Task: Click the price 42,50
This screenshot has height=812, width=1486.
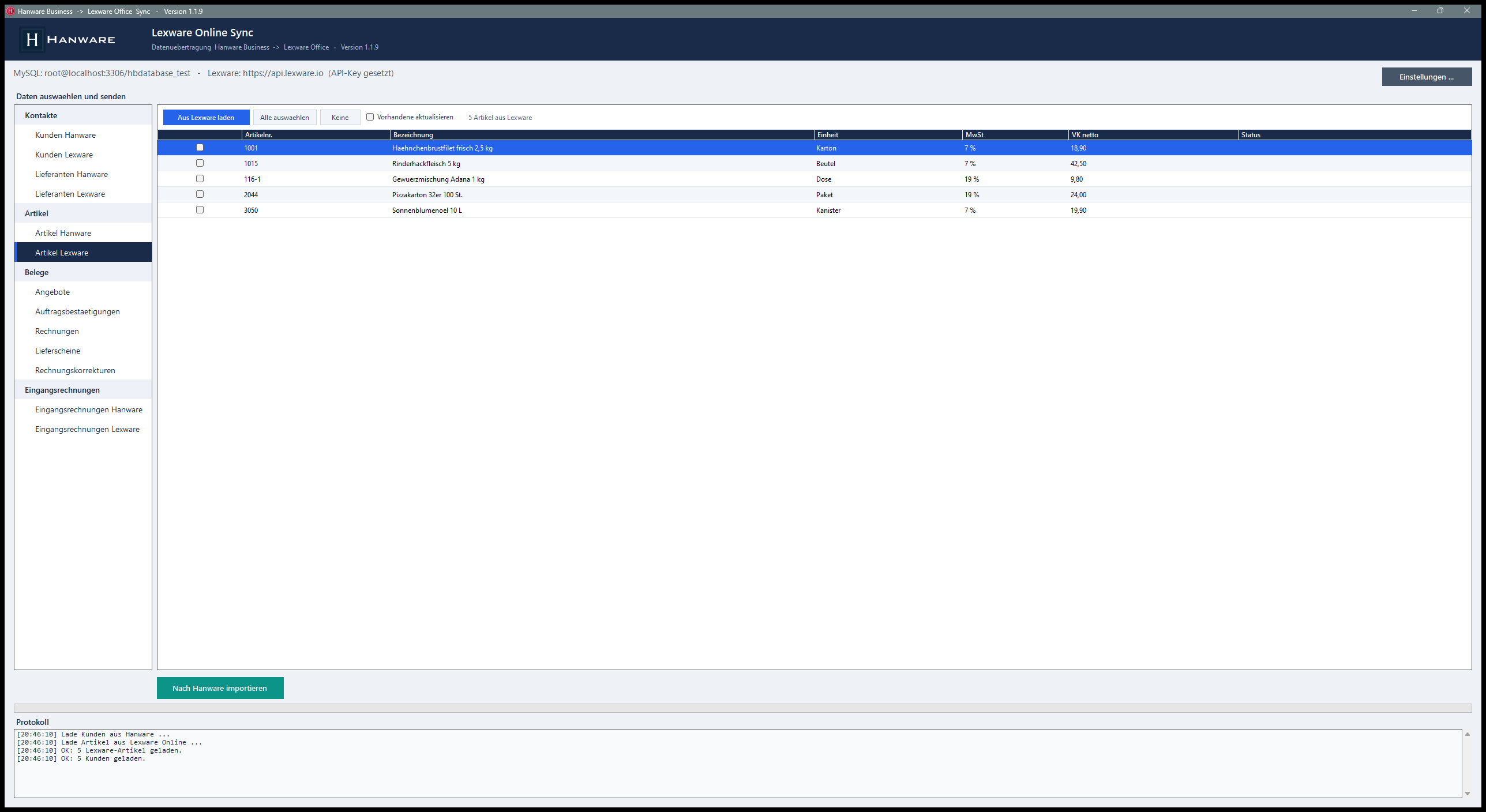Action: click(1079, 164)
